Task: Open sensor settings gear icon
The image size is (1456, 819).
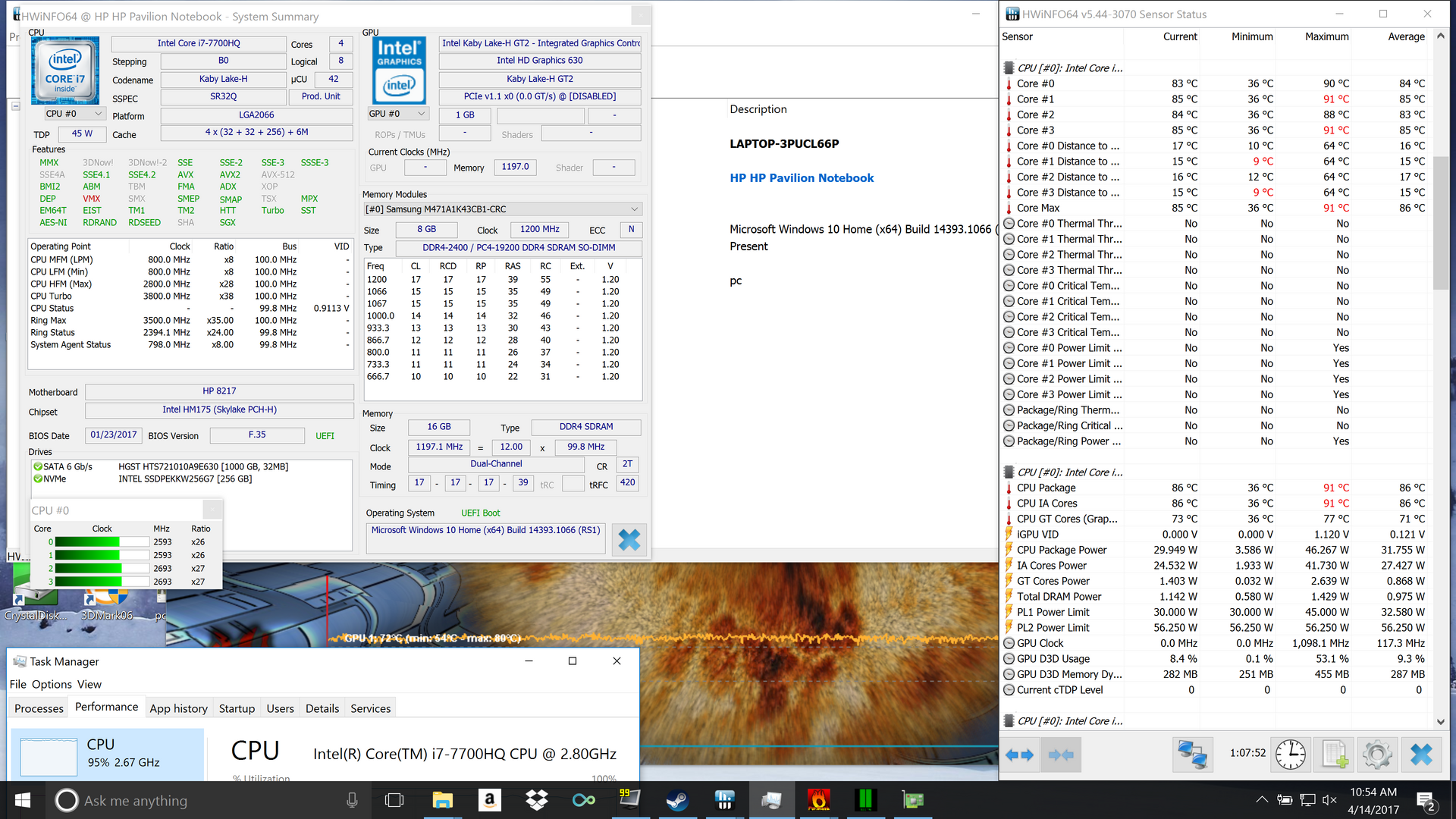Action: pos(1377,755)
